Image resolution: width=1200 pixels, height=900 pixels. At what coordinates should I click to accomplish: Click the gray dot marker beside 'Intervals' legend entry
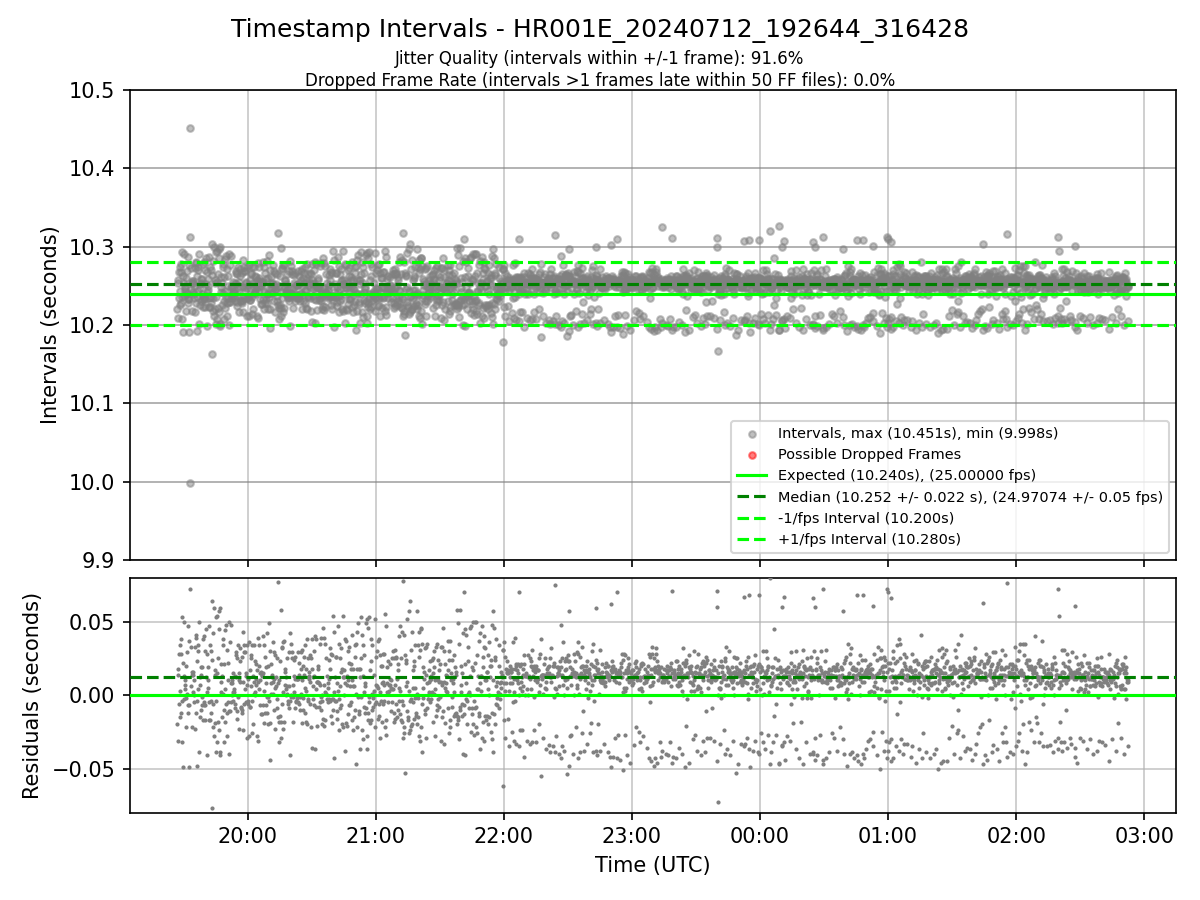pyautogui.click(x=752, y=434)
